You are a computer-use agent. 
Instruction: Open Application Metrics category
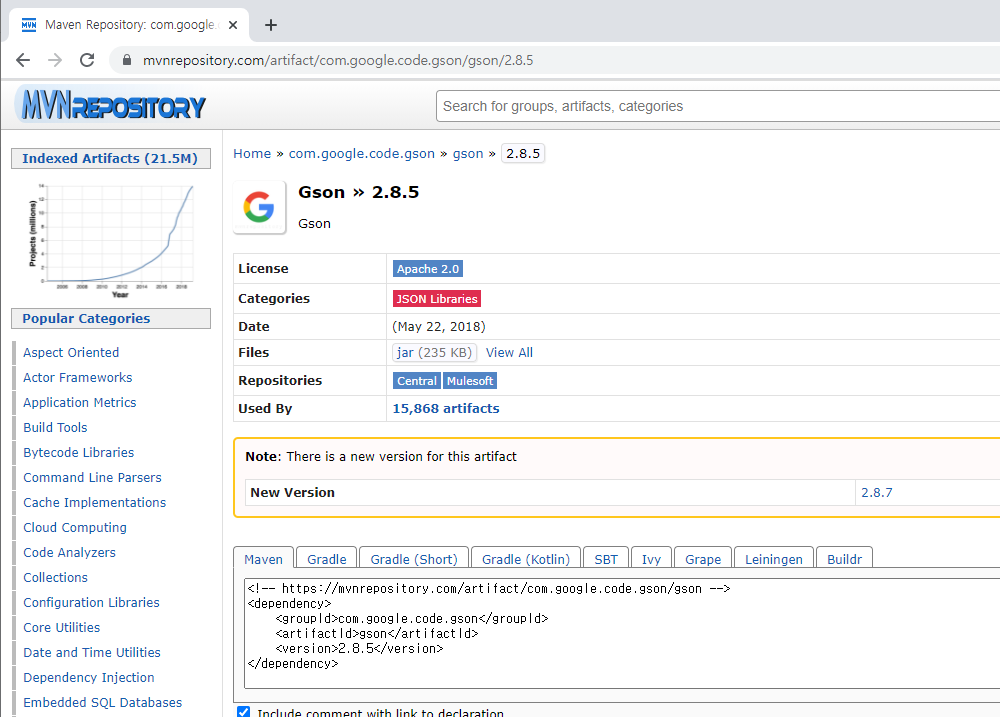(x=80, y=403)
